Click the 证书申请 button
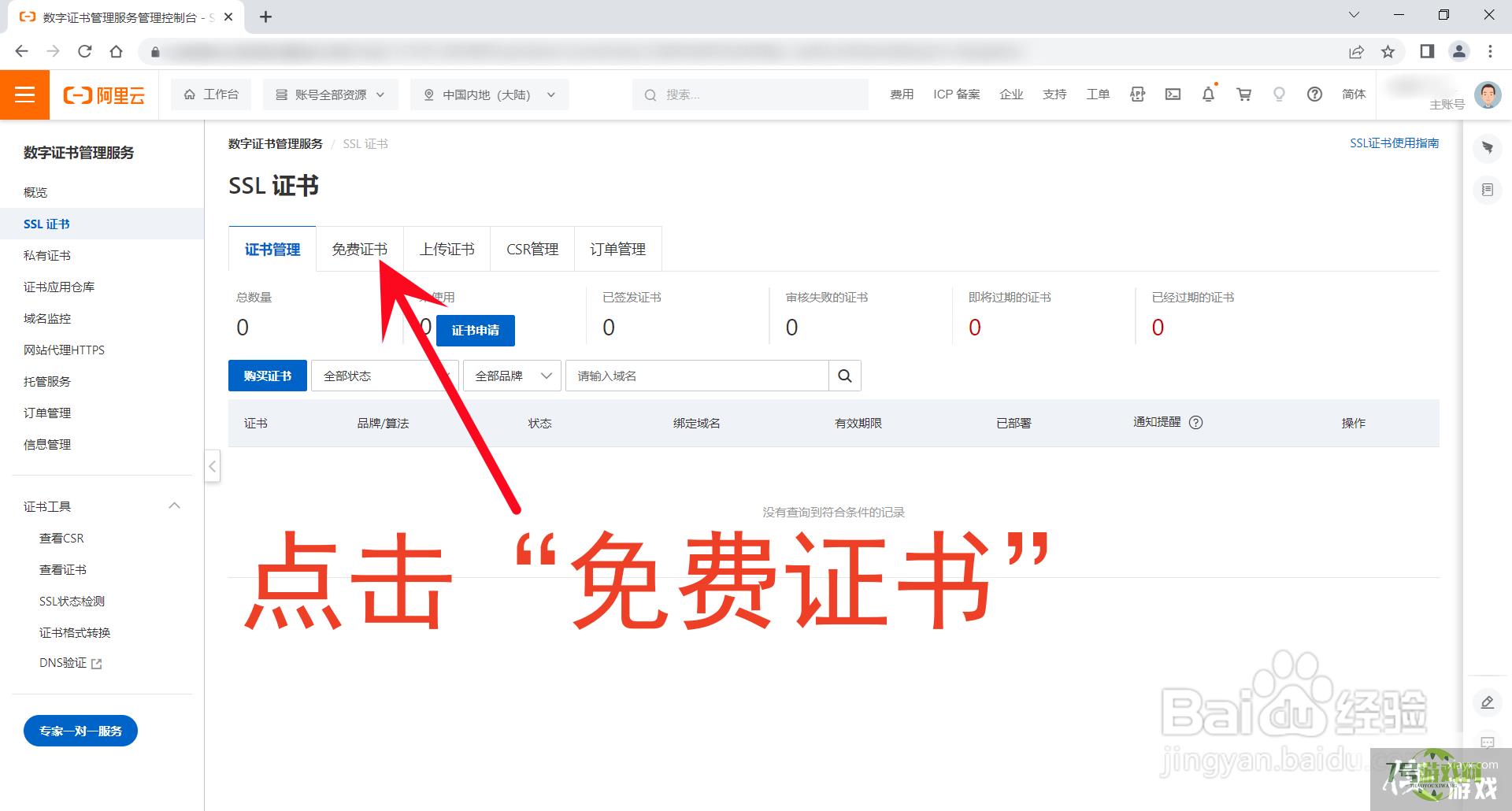This screenshot has height=811, width=1512. [x=476, y=331]
